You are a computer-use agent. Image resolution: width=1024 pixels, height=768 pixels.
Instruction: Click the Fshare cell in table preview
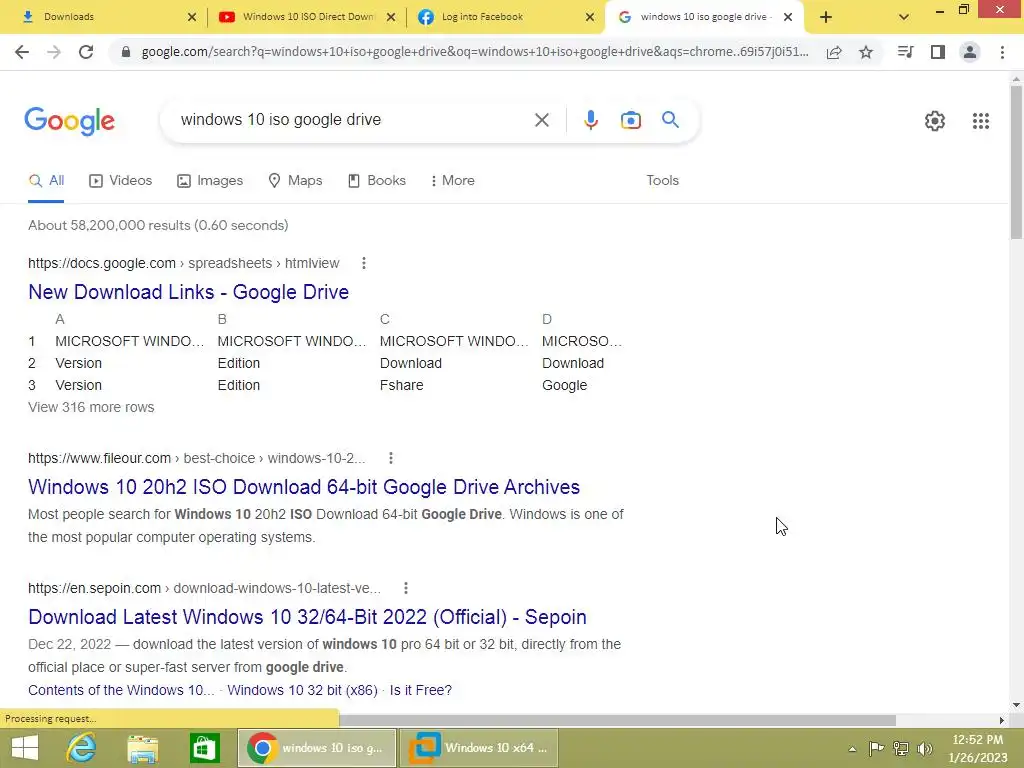coord(402,385)
